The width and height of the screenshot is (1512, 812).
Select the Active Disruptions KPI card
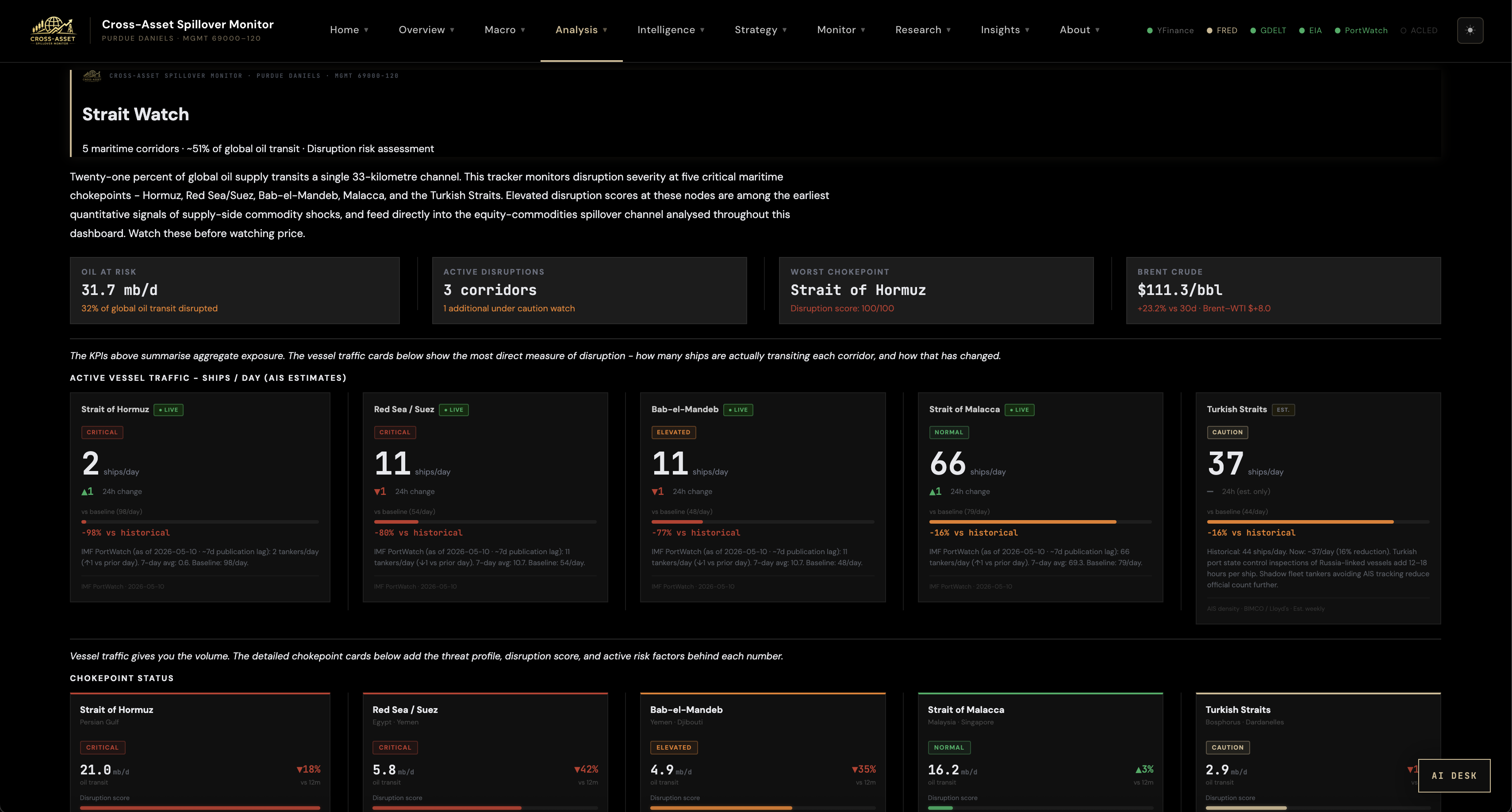589,291
